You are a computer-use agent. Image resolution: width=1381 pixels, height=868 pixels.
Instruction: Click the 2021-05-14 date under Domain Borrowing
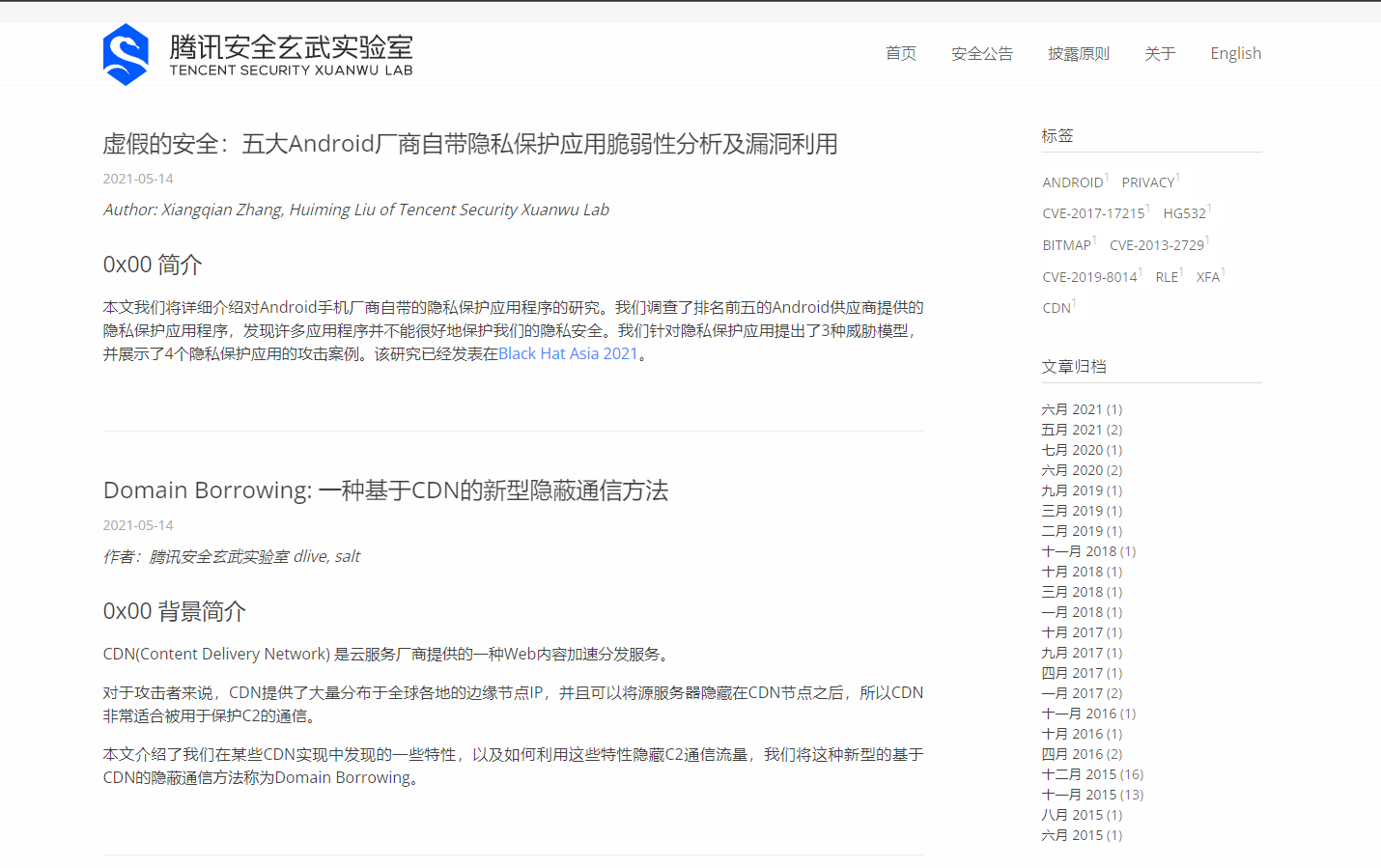138,525
